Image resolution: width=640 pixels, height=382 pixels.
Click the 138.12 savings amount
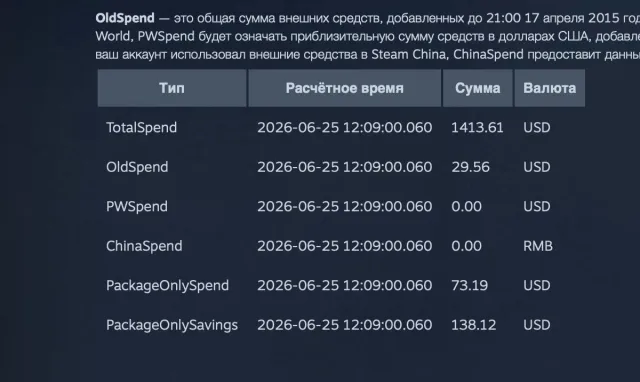click(x=473, y=325)
